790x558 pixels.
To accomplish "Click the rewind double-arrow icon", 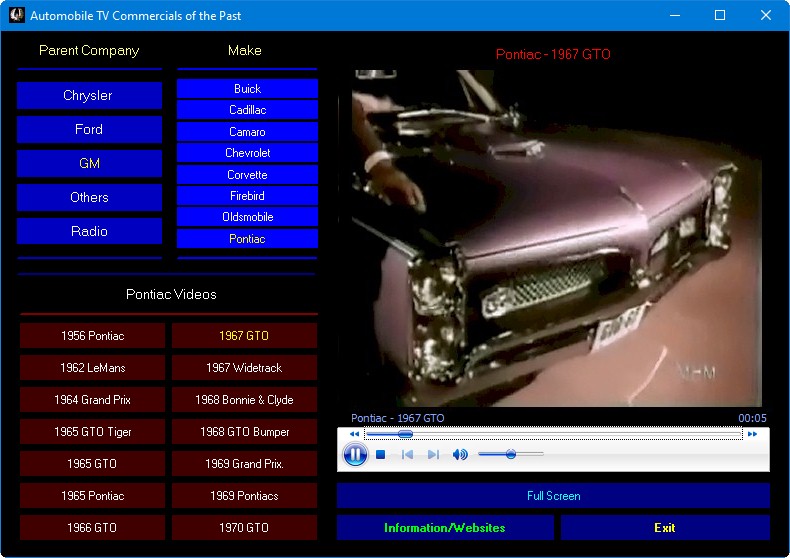I will 354,434.
